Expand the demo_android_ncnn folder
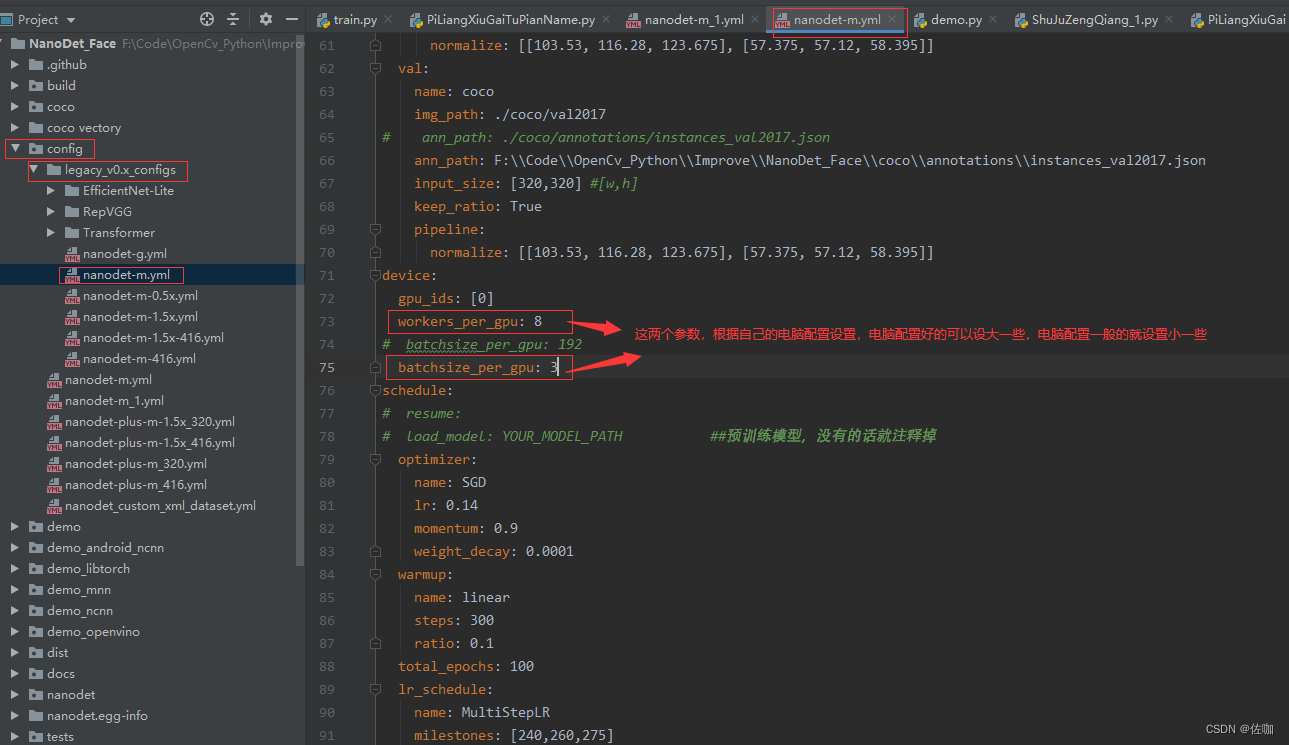This screenshot has width=1289, height=745. (x=15, y=548)
